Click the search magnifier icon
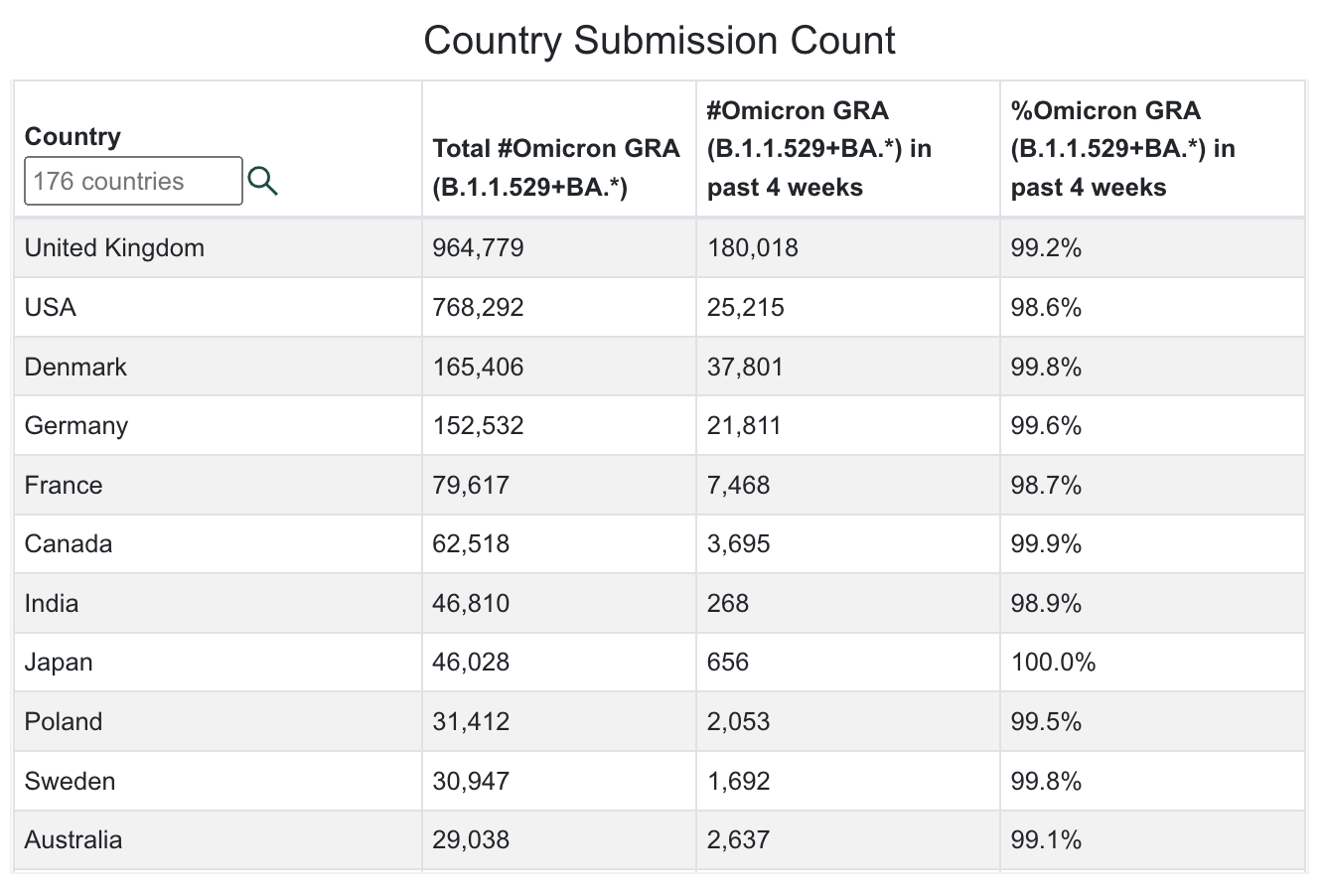The height and width of the screenshot is (896, 1325). click(x=262, y=181)
